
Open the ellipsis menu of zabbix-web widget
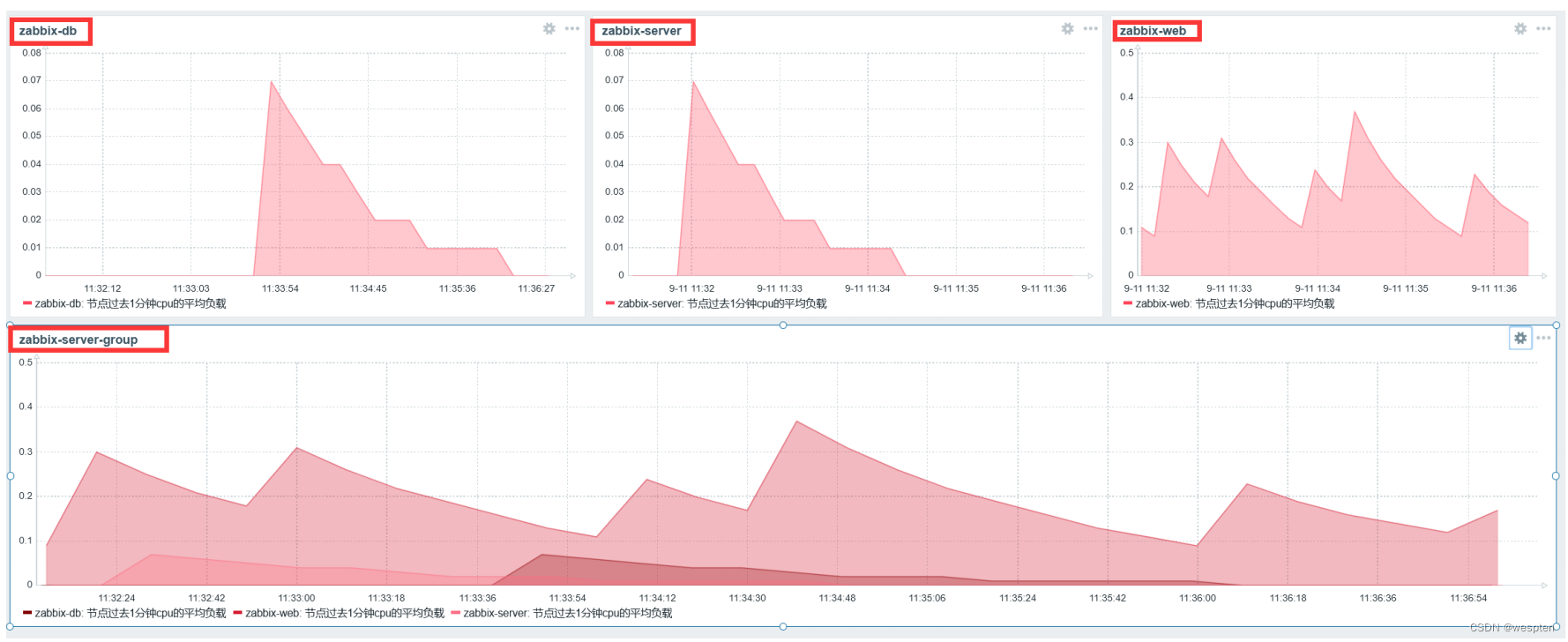pyautogui.click(x=1543, y=29)
